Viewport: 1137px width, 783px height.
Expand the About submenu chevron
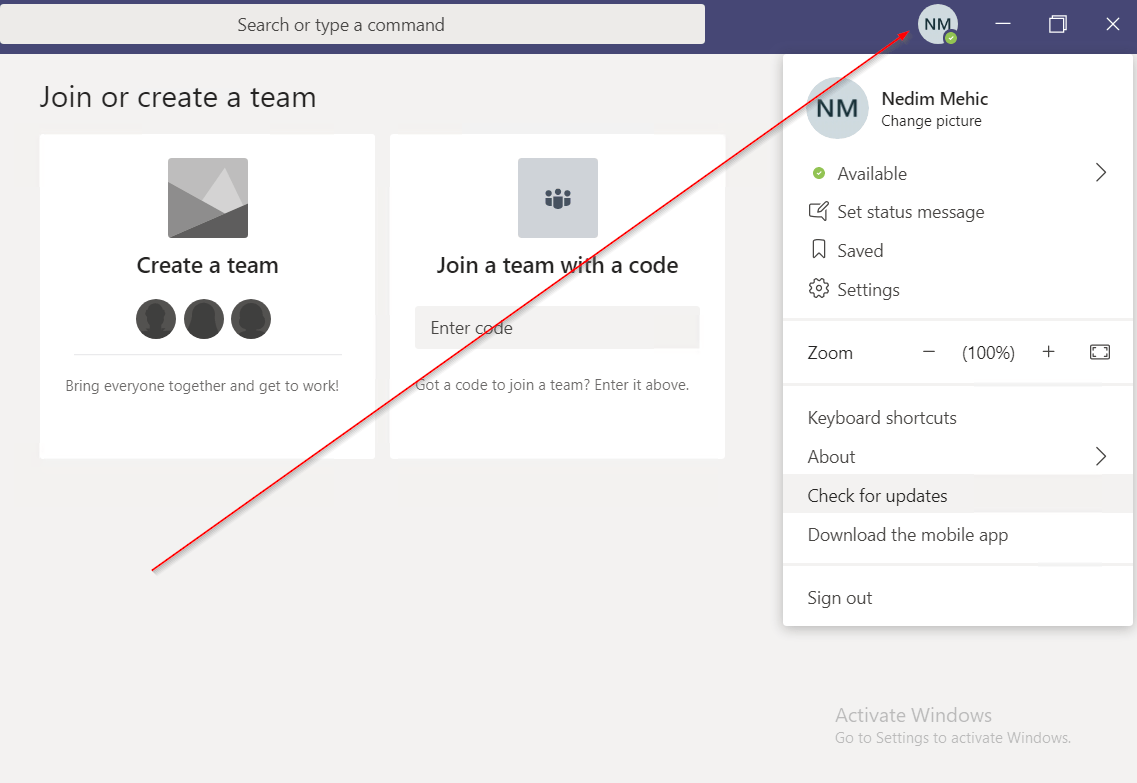pyautogui.click(x=1100, y=457)
